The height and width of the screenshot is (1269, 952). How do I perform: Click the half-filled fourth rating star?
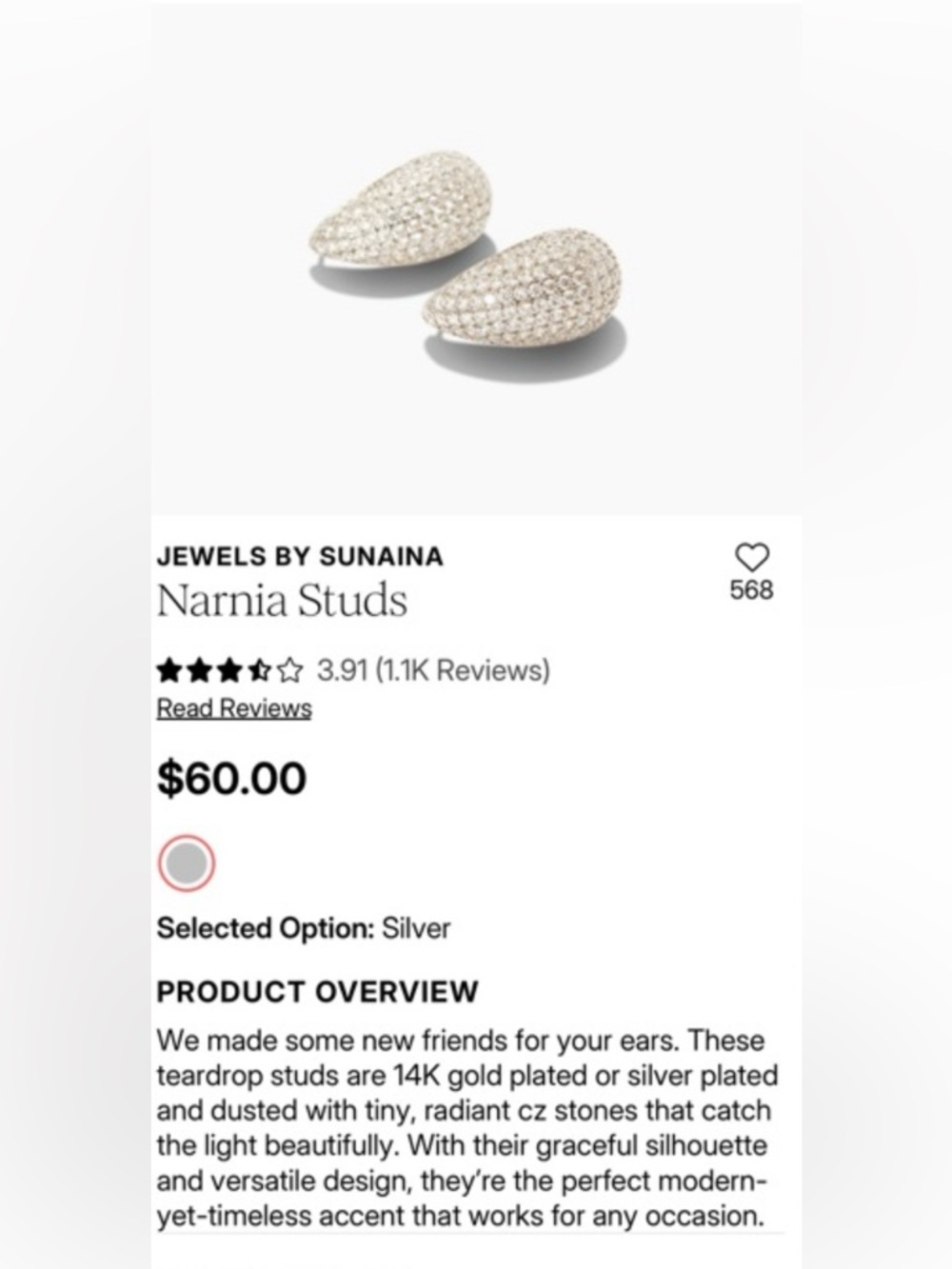[x=259, y=671]
